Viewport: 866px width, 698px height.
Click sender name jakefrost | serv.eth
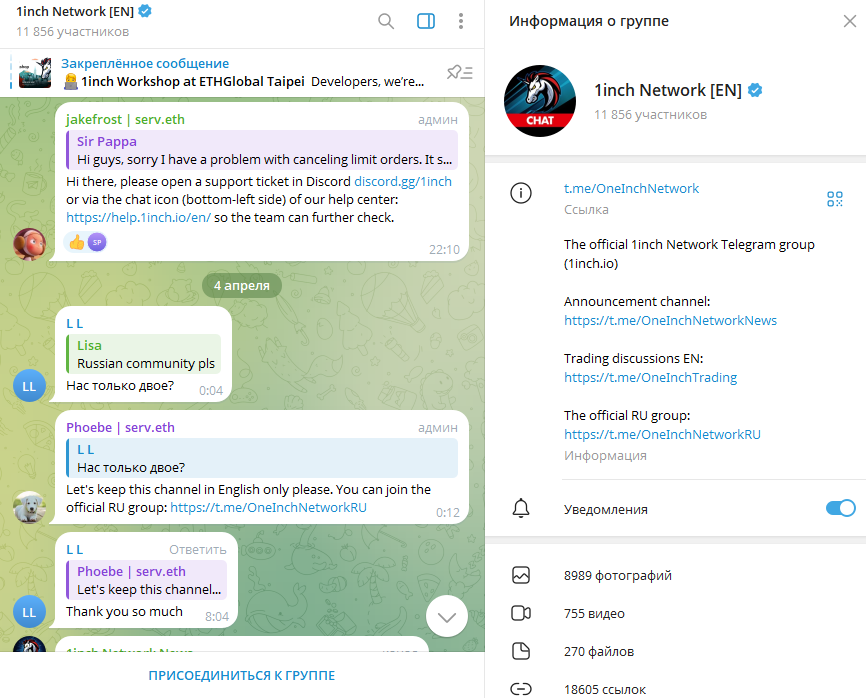(125, 119)
